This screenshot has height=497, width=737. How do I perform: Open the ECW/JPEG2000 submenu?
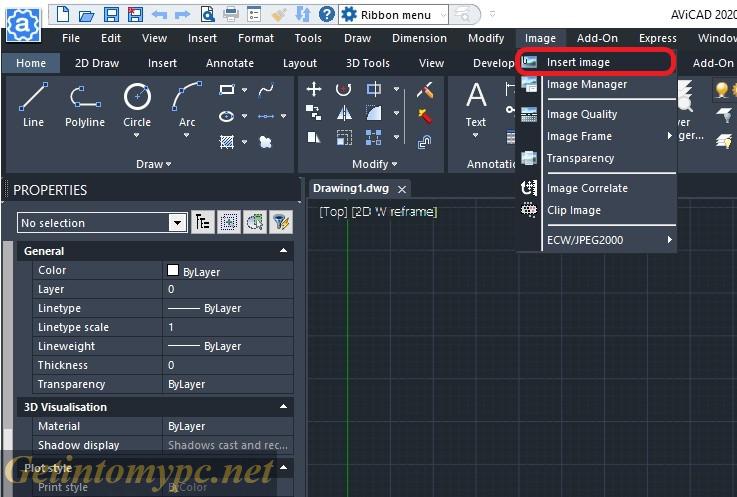pyautogui.click(x=597, y=240)
